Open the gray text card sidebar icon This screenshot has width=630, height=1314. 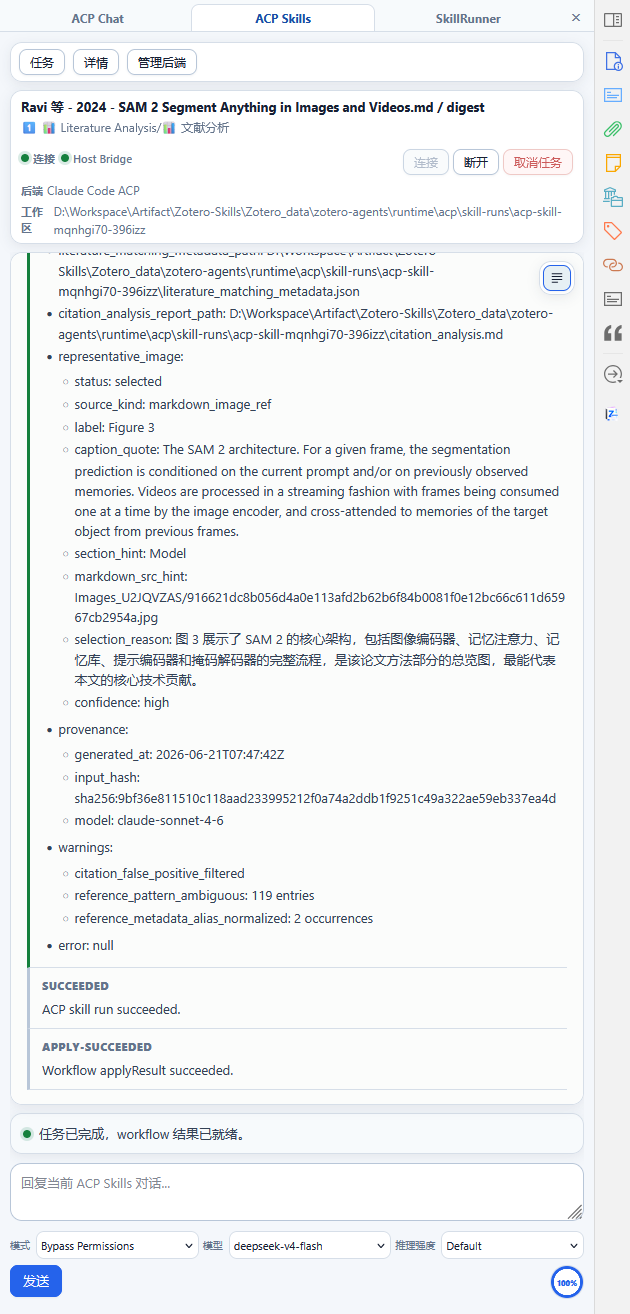613,298
